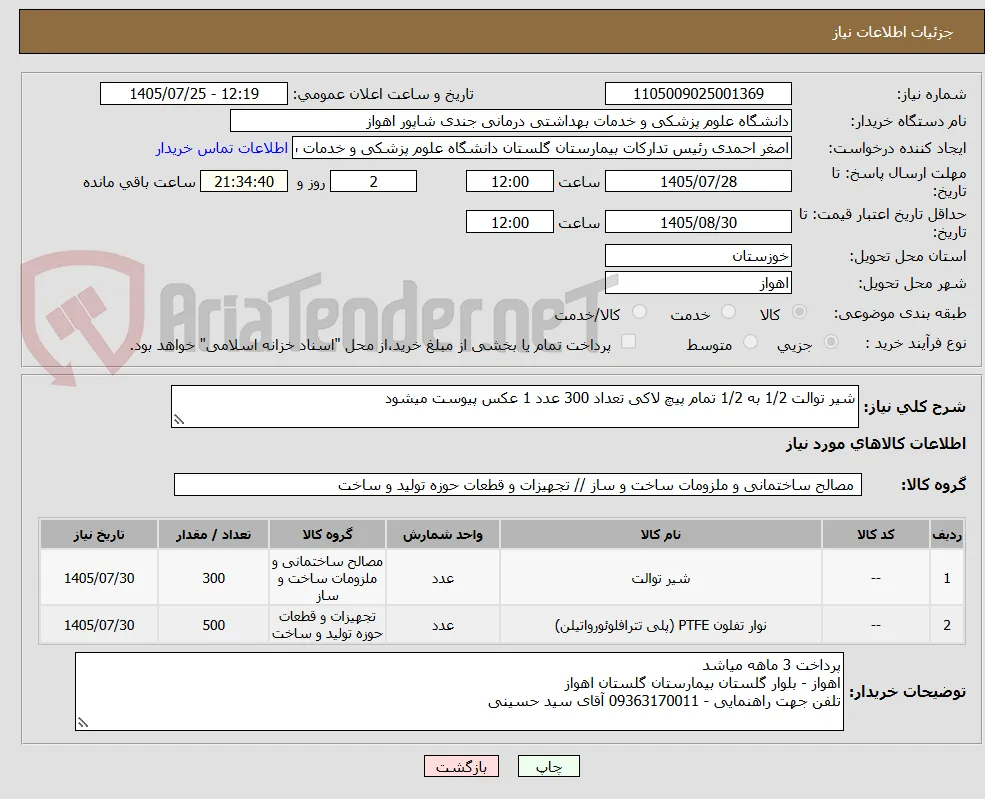Click the تعداد / مقدار column header

coord(214,535)
